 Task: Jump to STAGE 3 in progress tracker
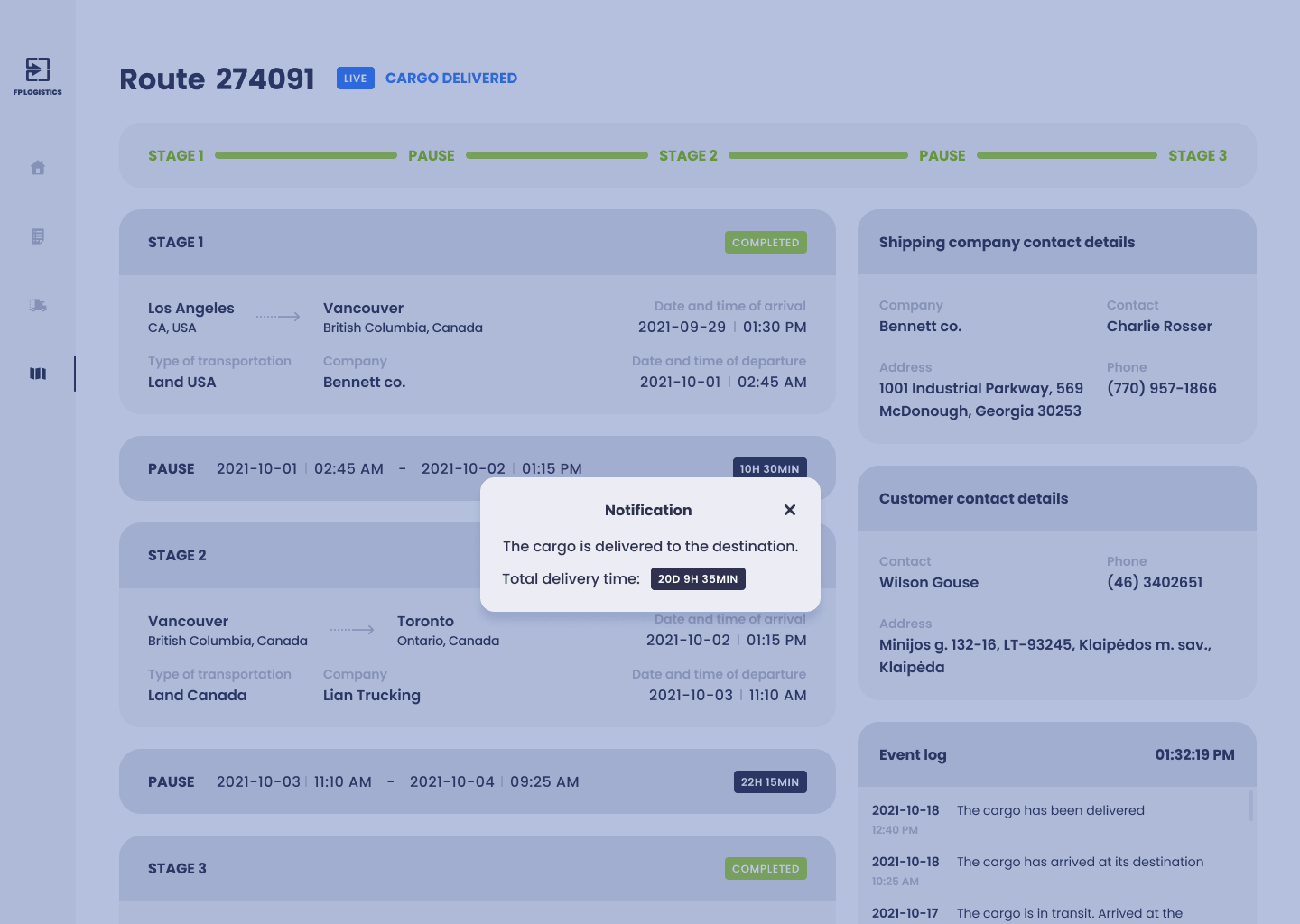pos(1197,155)
